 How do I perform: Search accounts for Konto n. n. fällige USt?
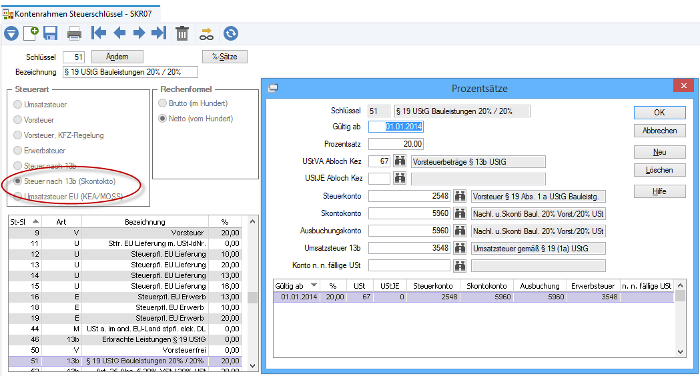pos(460,266)
